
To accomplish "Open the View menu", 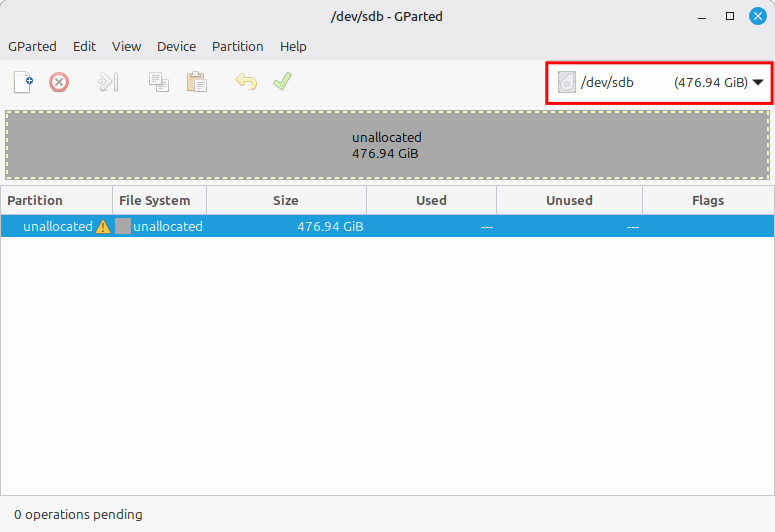I will coord(126,46).
